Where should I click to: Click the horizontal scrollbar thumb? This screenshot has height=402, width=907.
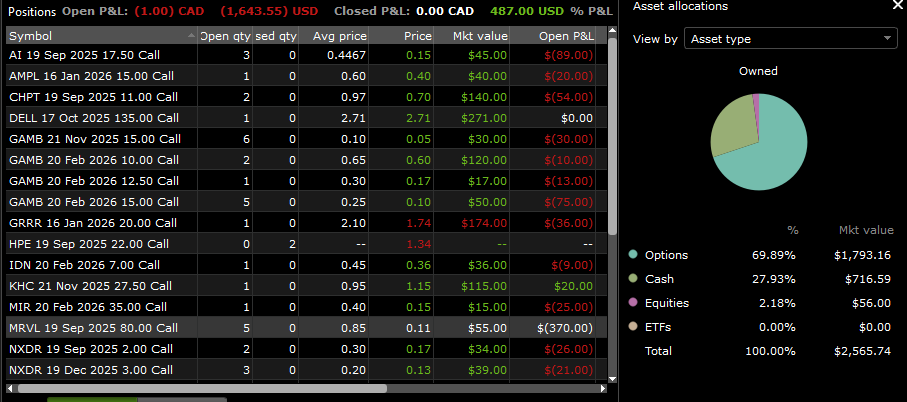202,389
